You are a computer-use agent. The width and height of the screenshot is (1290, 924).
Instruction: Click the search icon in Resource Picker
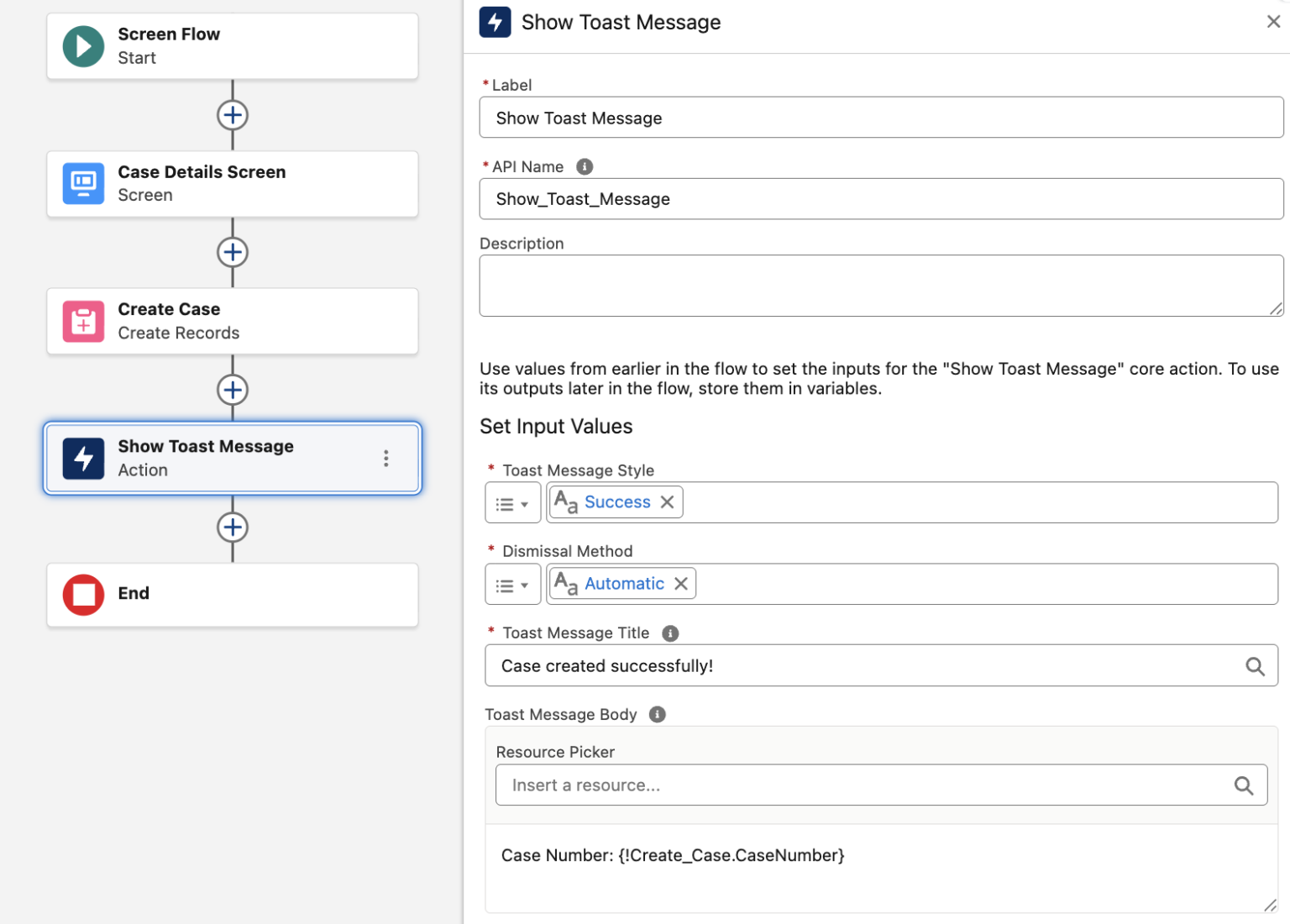pos(1244,785)
